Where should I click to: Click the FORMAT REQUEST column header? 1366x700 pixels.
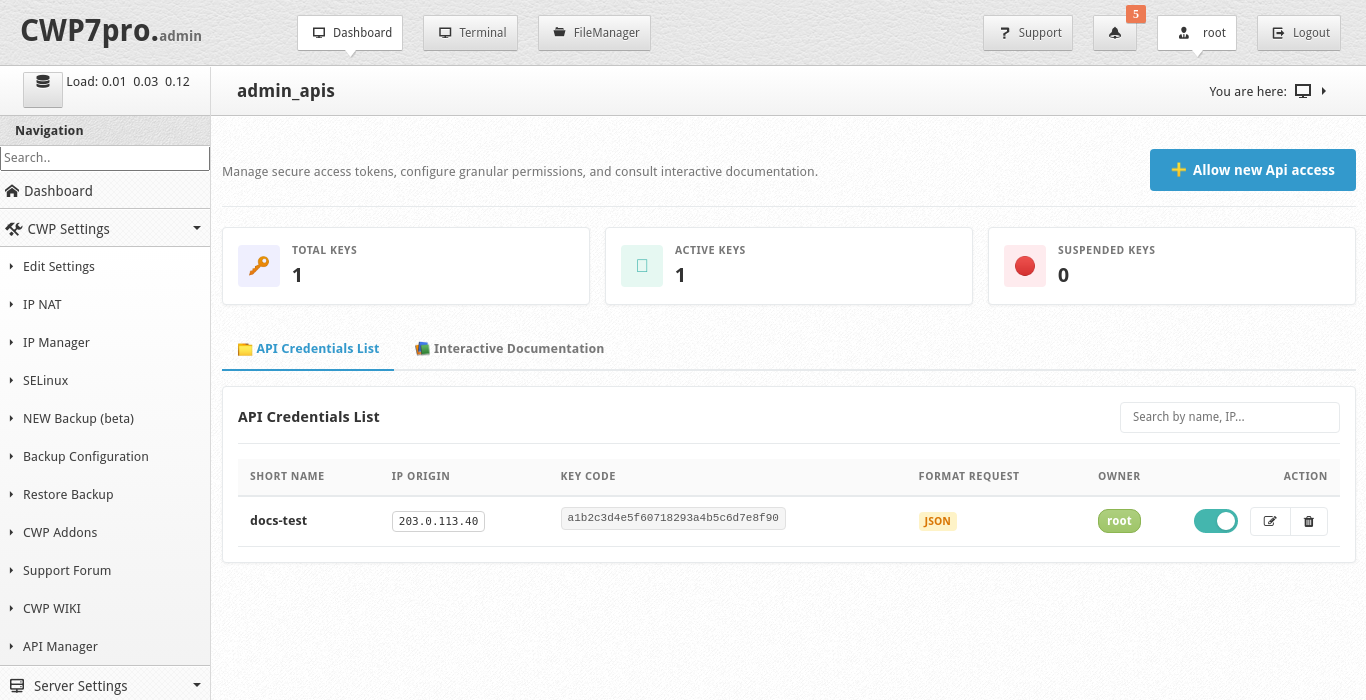tap(969, 476)
